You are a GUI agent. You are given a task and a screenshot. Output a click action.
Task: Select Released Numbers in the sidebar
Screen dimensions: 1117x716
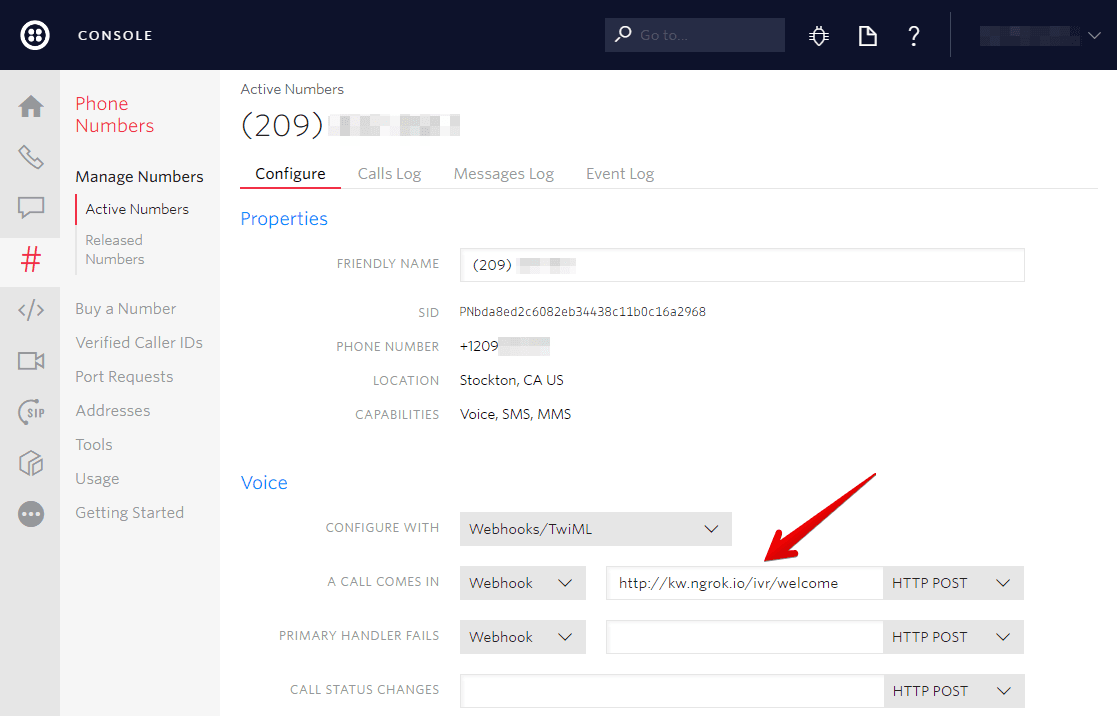pyautogui.click(x=113, y=249)
